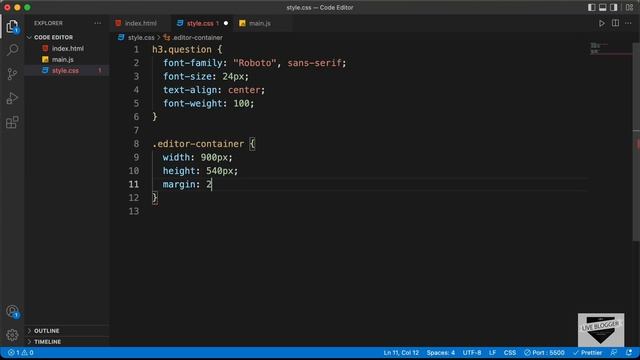Change encoding via UTF-8 status item

tap(471, 353)
